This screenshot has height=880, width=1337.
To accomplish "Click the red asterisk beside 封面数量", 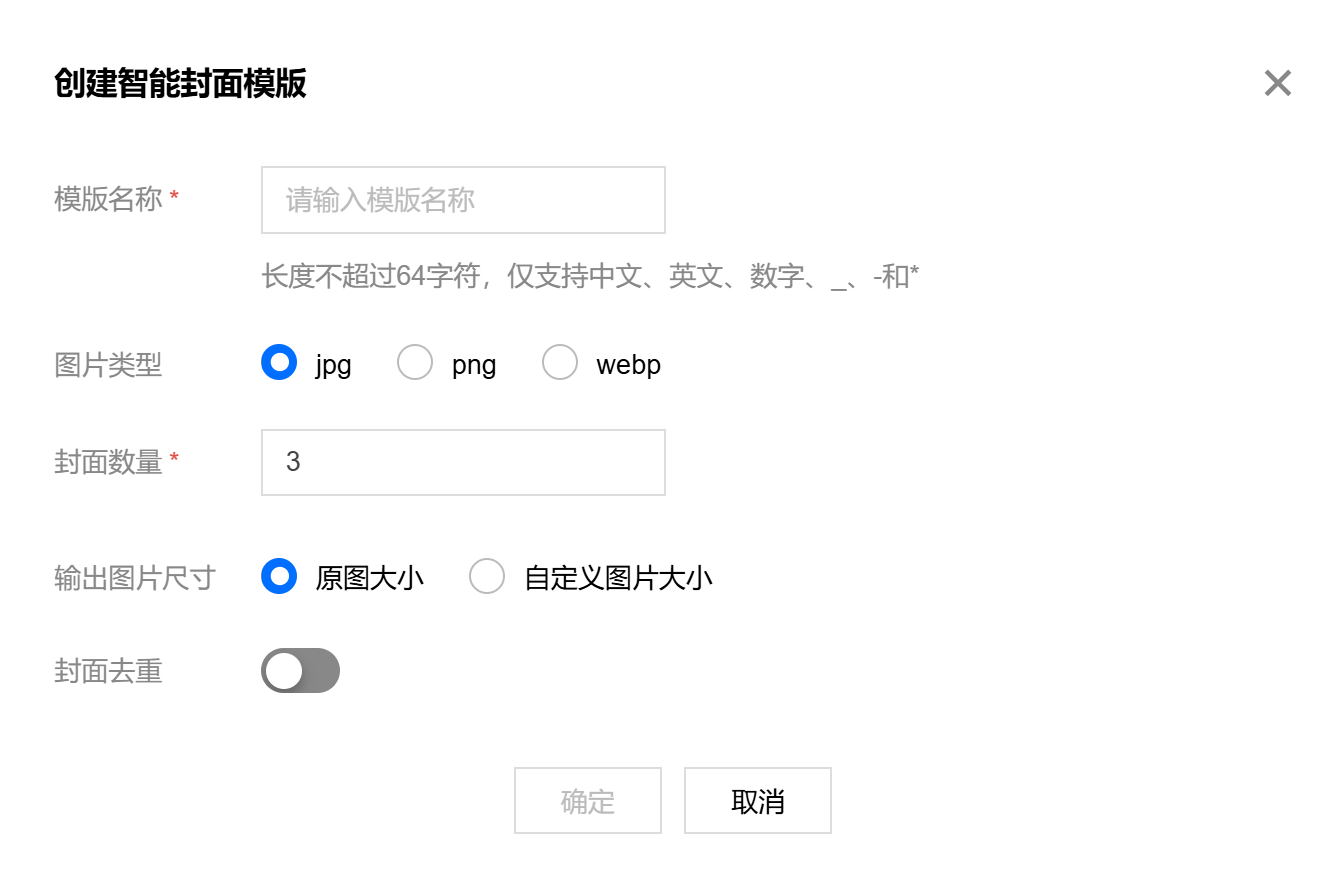I will 174,460.
